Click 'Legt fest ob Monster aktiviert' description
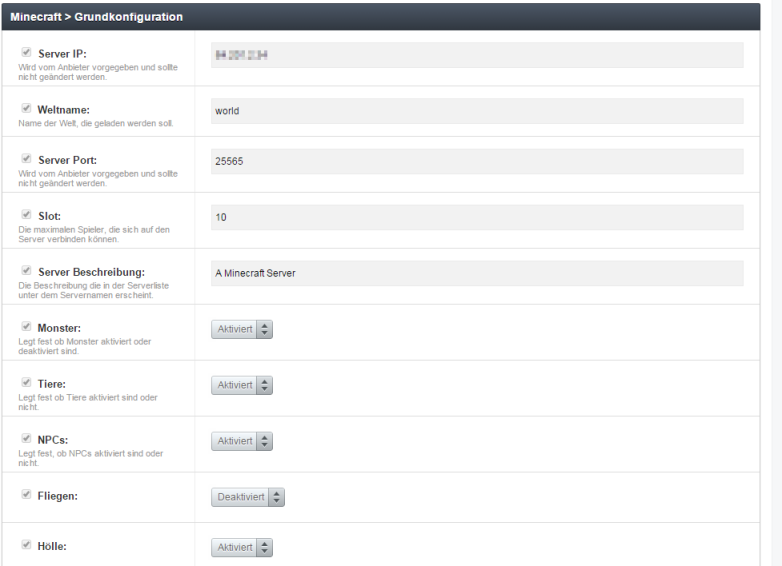This screenshot has height=566, width=782. point(84,346)
